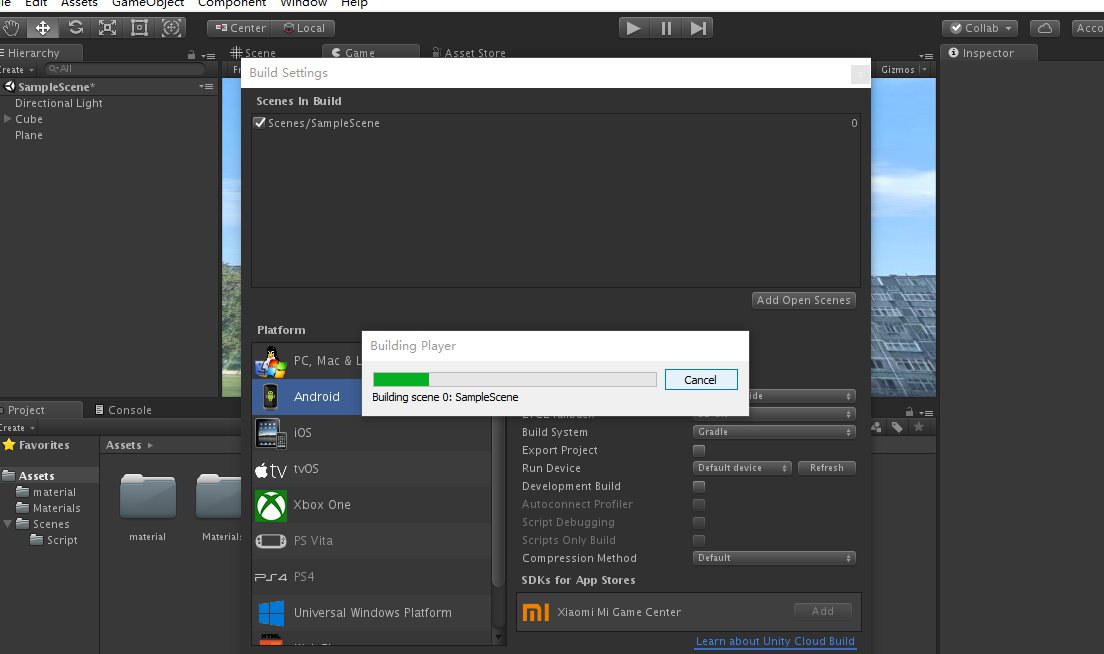This screenshot has width=1104, height=654.
Task: Select the Move tool in the toolbar
Action: (x=43, y=27)
